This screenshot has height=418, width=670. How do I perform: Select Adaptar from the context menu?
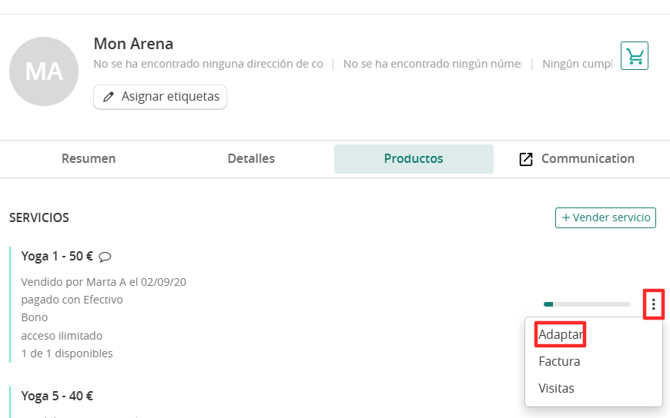tap(560, 334)
